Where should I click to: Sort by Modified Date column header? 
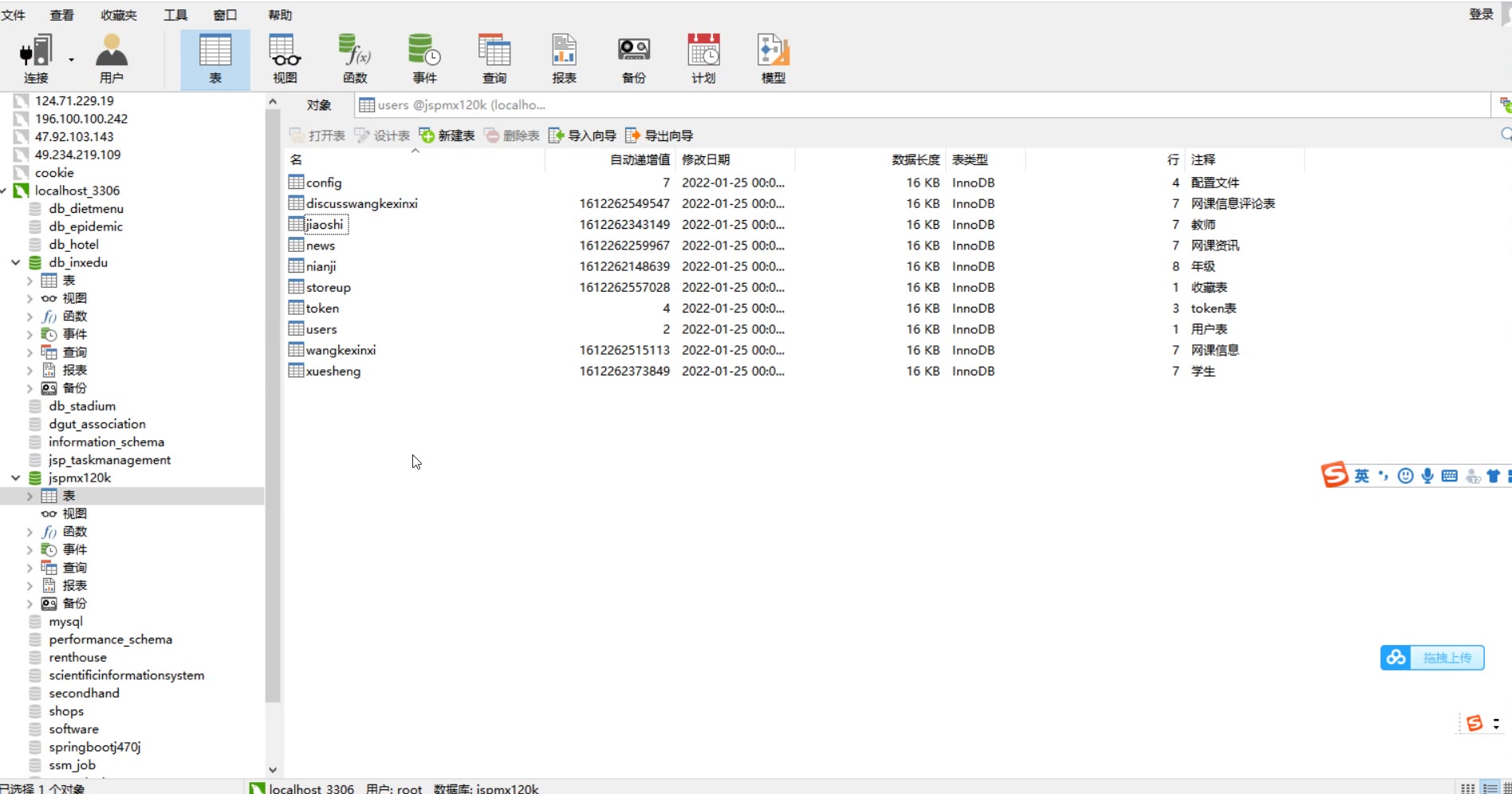pyautogui.click(x=734, y=159)
